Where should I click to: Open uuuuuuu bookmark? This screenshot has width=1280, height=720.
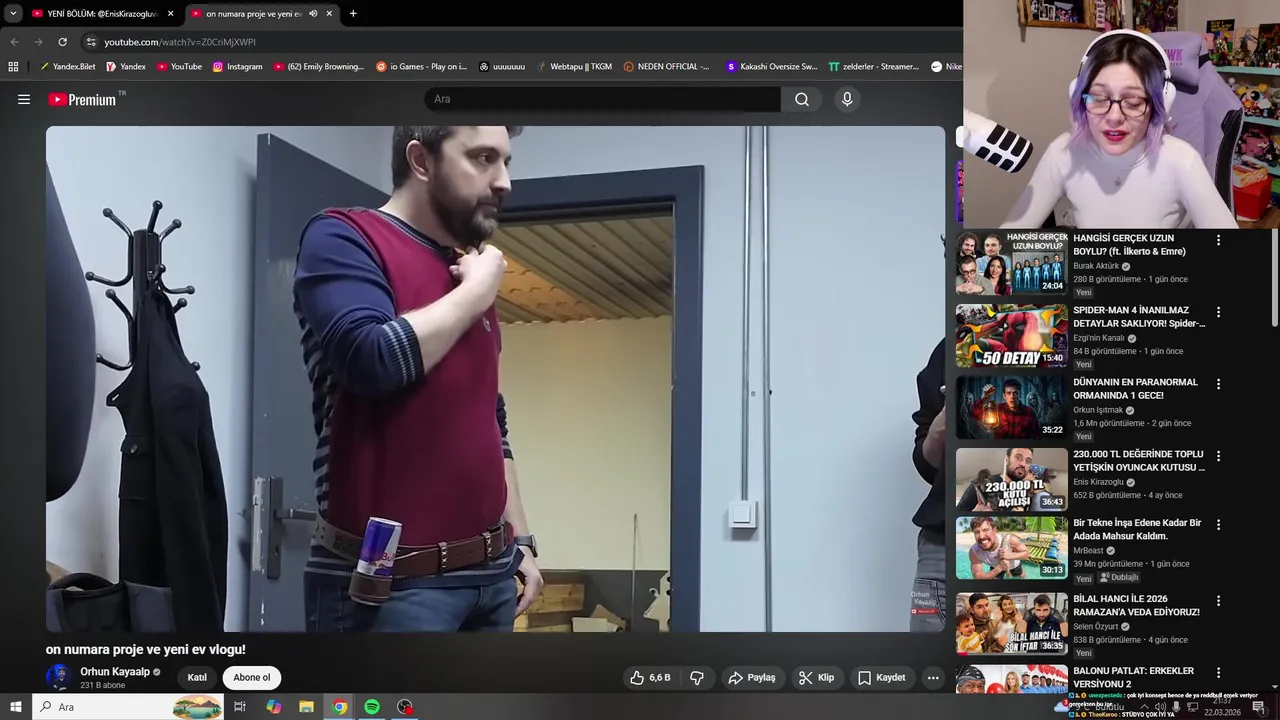[x=502, y=67]
